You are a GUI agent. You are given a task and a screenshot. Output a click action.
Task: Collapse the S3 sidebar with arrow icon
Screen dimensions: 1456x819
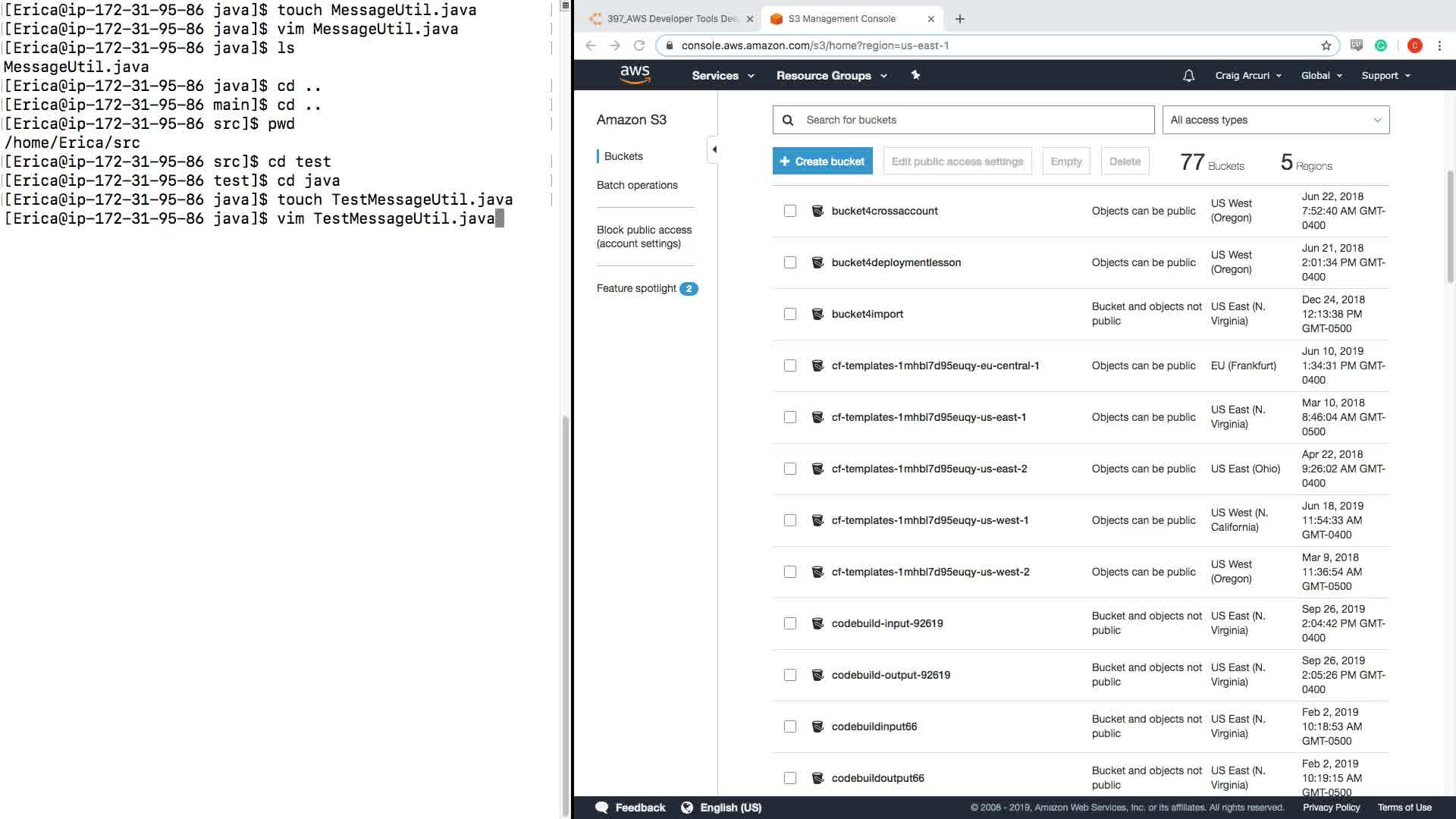coord(714,149)
